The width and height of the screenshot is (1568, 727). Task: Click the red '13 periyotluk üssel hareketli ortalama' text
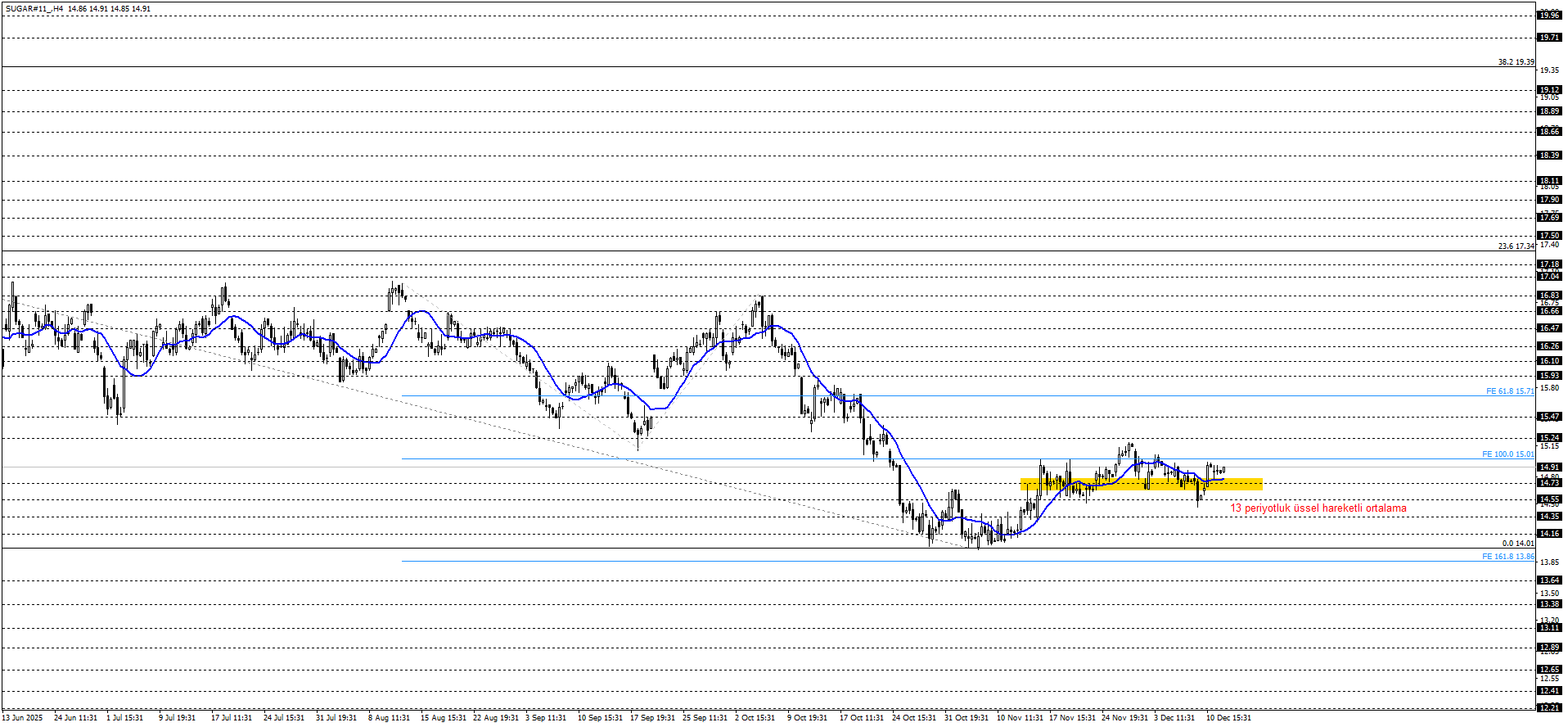(1318, 508)
